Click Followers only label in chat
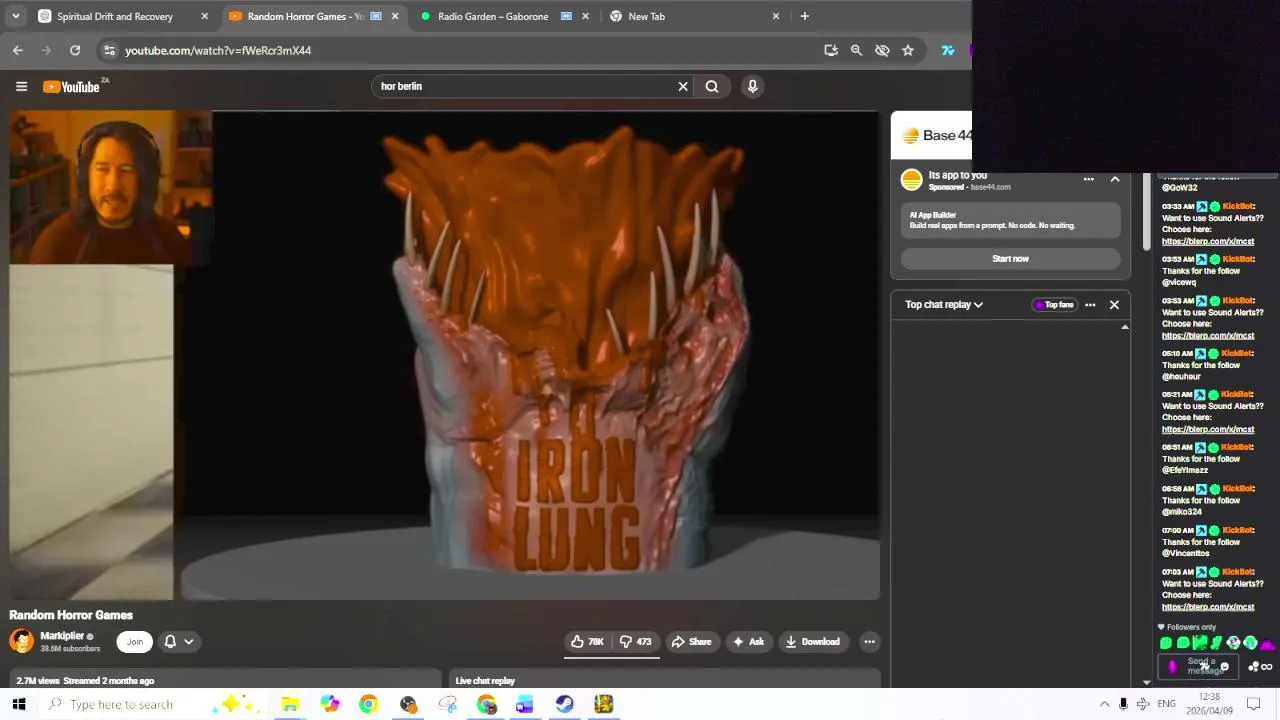 click(x=1190, y=627)
